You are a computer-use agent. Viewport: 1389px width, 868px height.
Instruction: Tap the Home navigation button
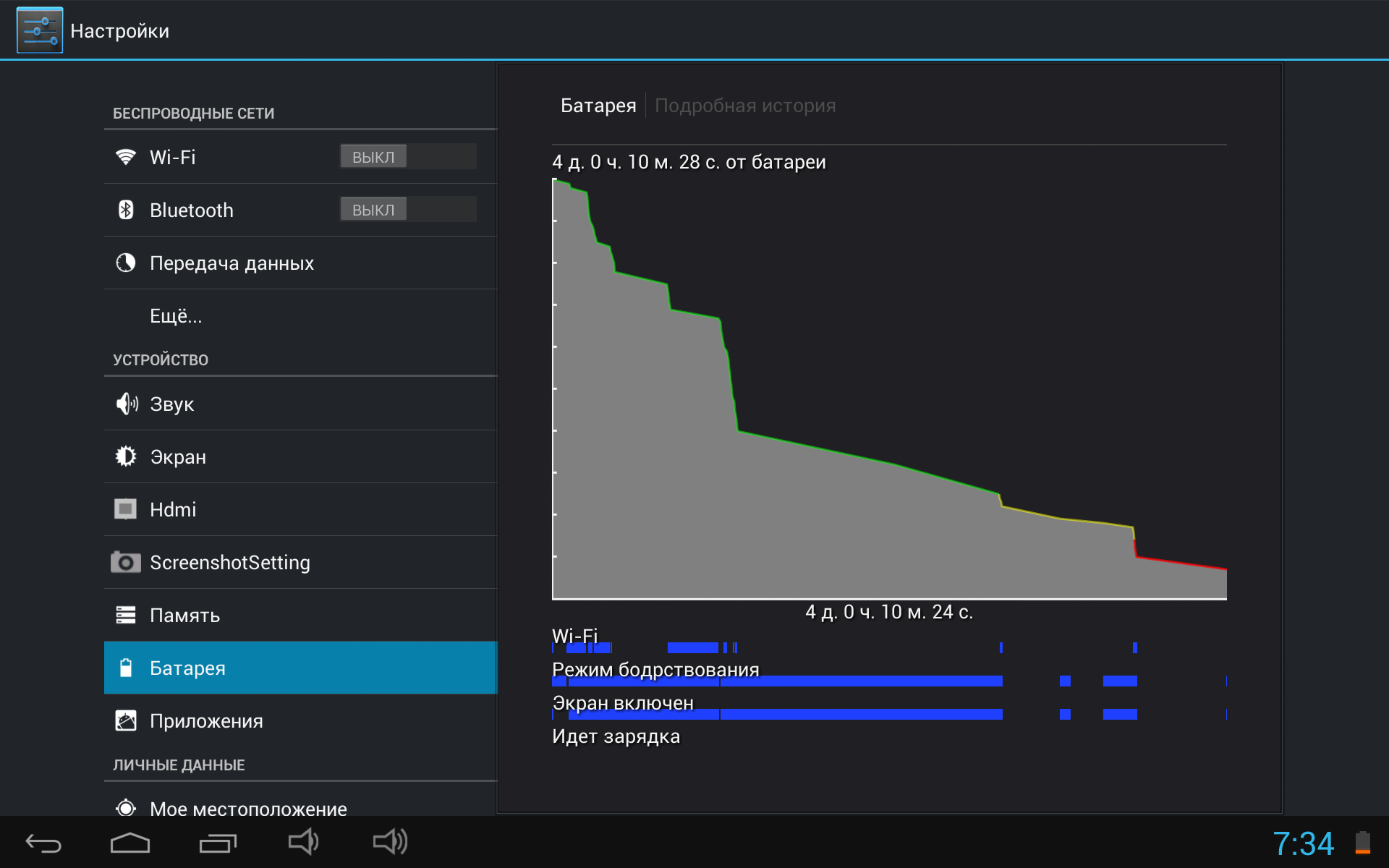[x=130, y=843]
